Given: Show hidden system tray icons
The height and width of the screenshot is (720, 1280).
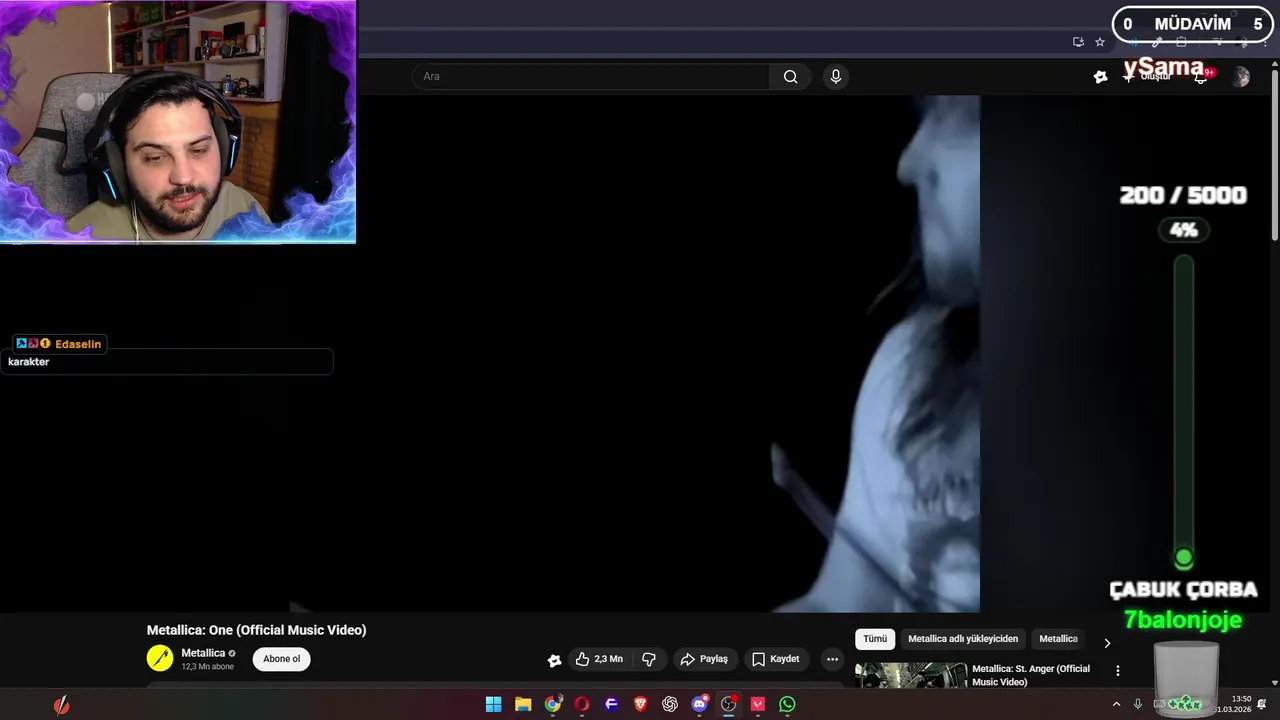Looking at the screenshot, I should click(x=1117, y=704).
